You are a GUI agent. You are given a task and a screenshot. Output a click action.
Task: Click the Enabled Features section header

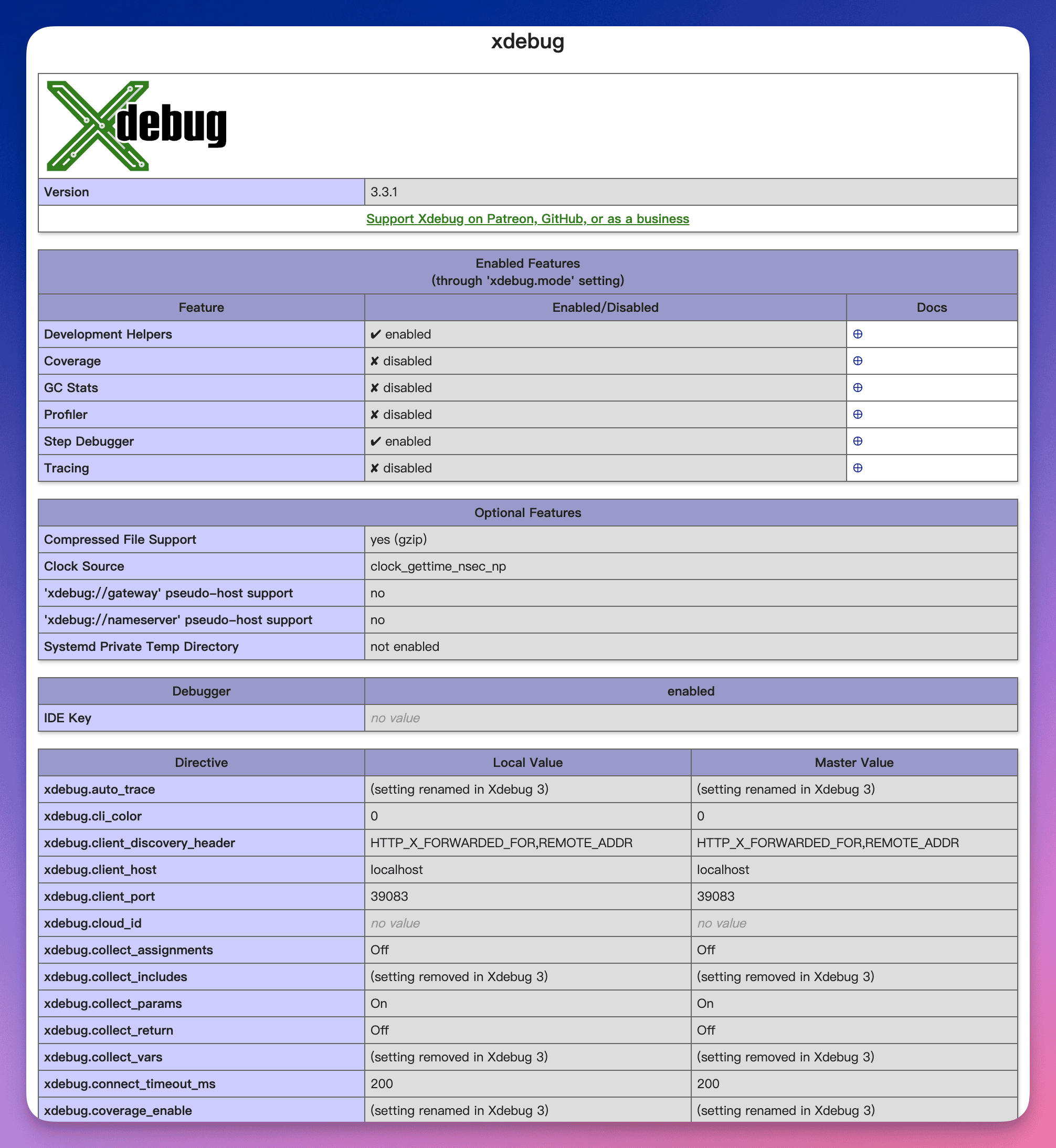tap(527, 271)
